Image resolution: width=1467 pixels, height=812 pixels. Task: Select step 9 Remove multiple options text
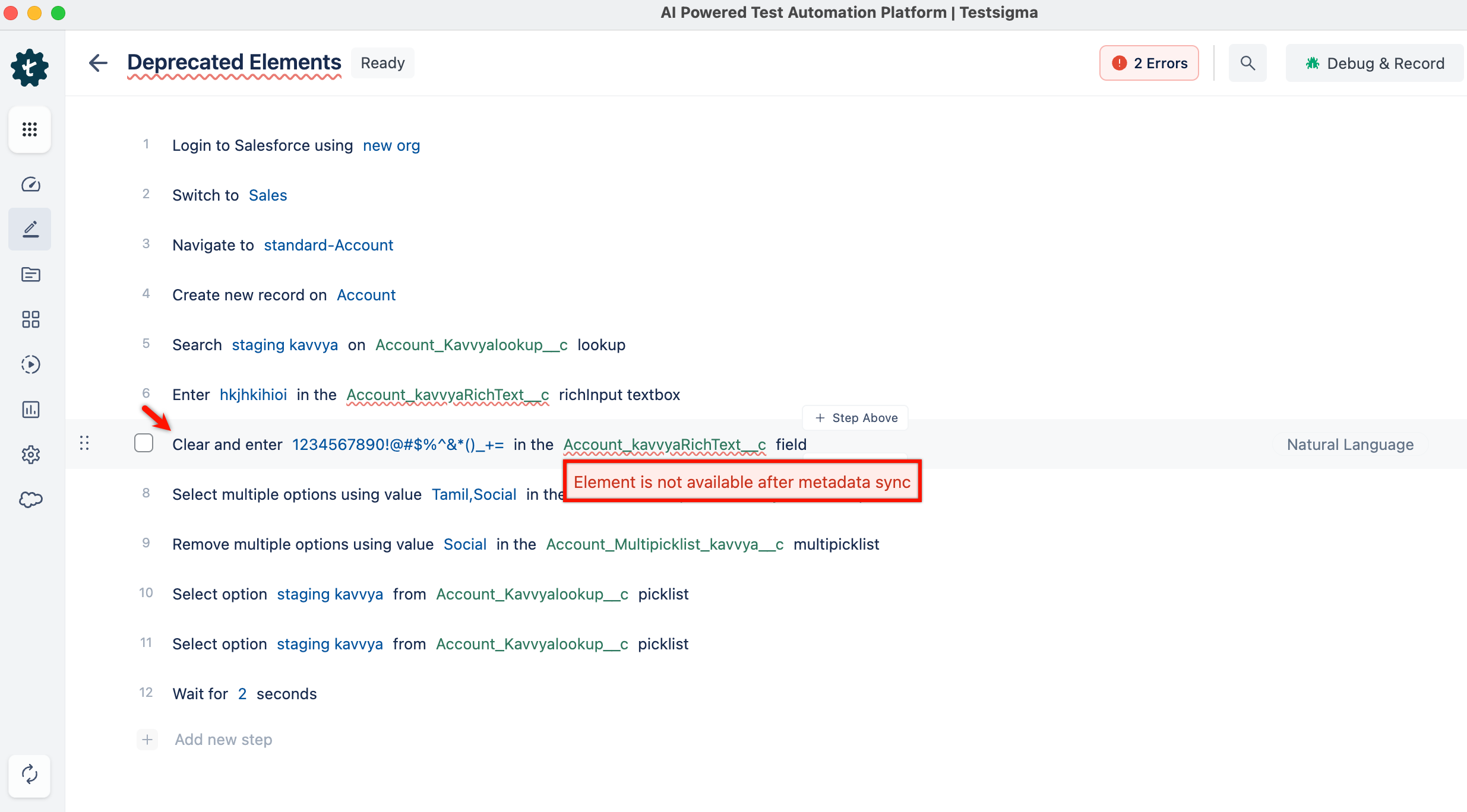[x=303, y=544]
